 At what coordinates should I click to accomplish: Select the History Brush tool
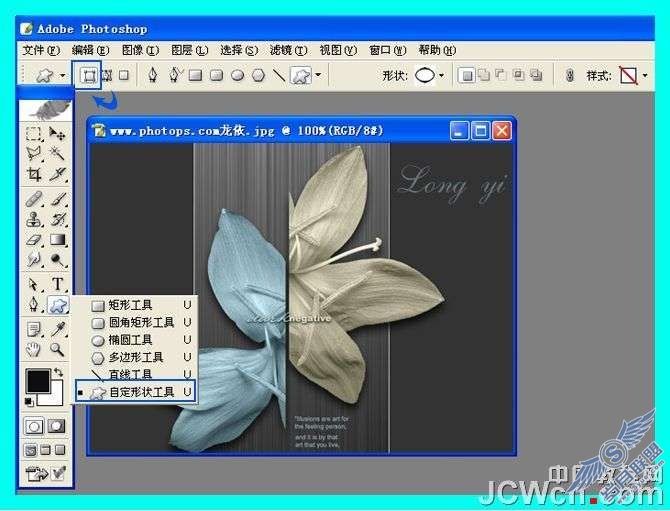[x=57, y=219]
